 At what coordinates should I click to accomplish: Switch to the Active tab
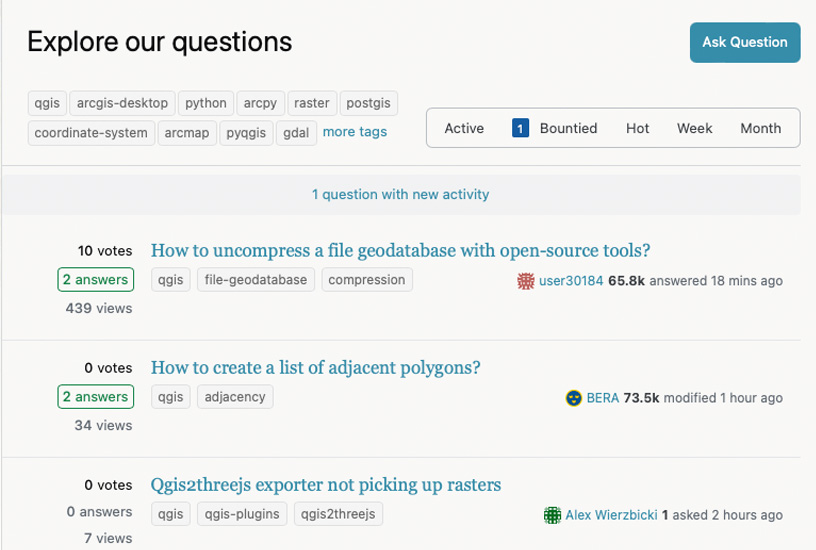click(x=464, y=128)
